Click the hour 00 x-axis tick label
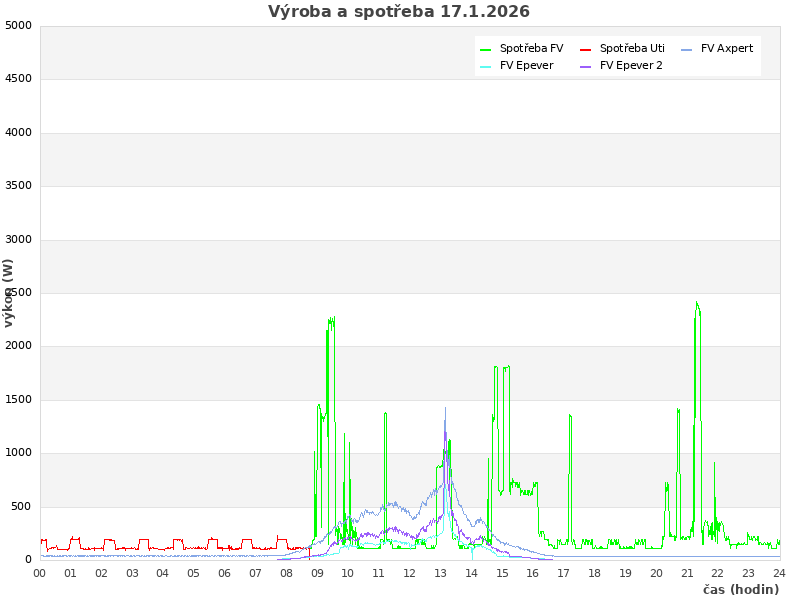This screenshot has width=800, height=600. click(40, 573)
